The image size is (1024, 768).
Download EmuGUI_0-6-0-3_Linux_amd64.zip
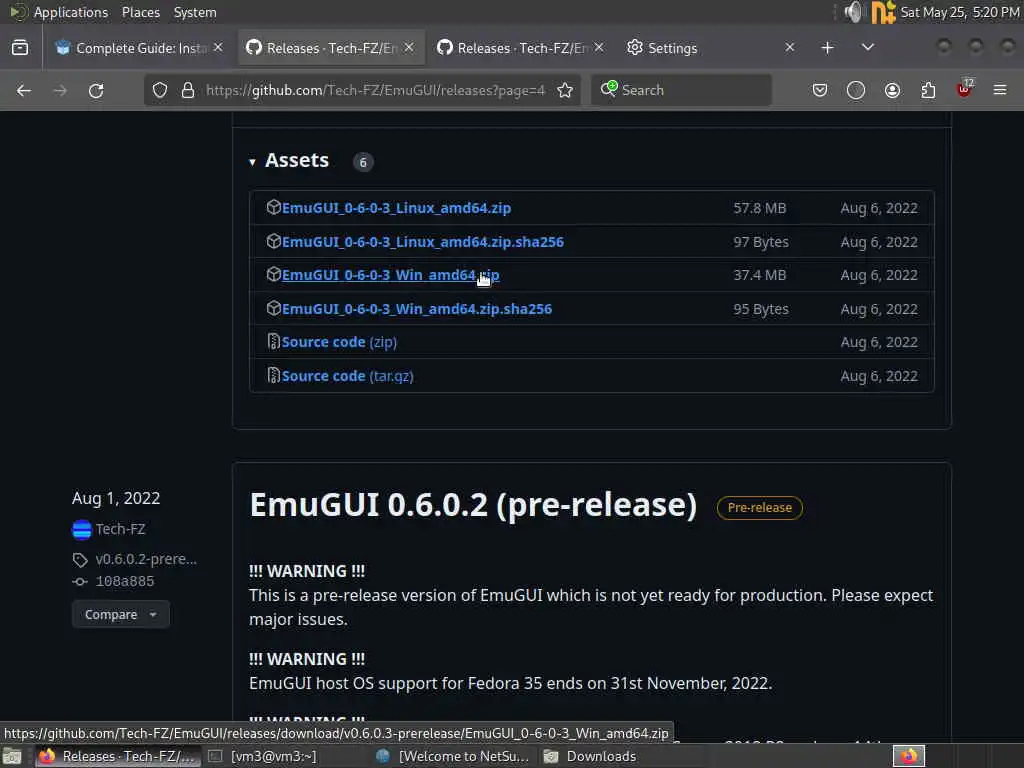(x=396, y=208)
